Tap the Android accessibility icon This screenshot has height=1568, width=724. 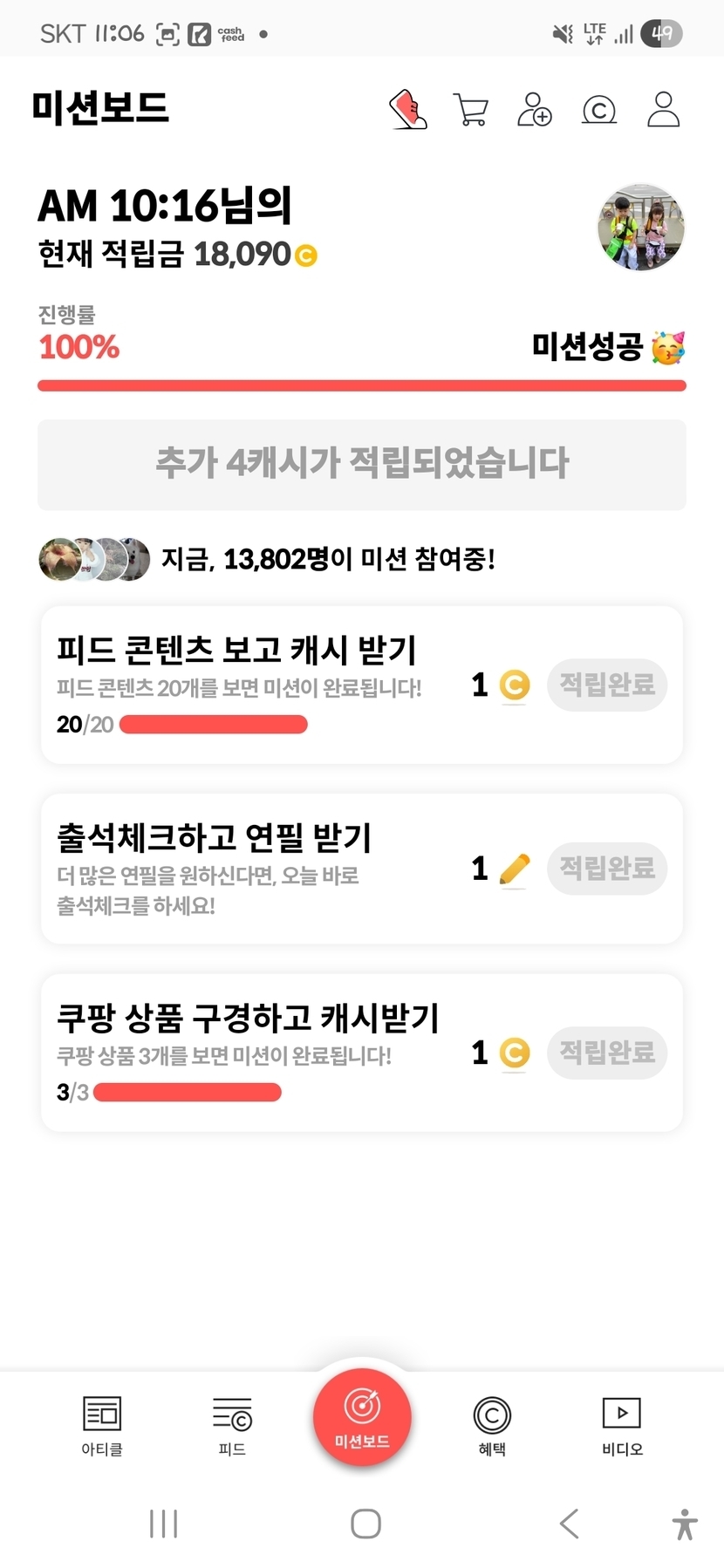click(x=685, y=1524)
